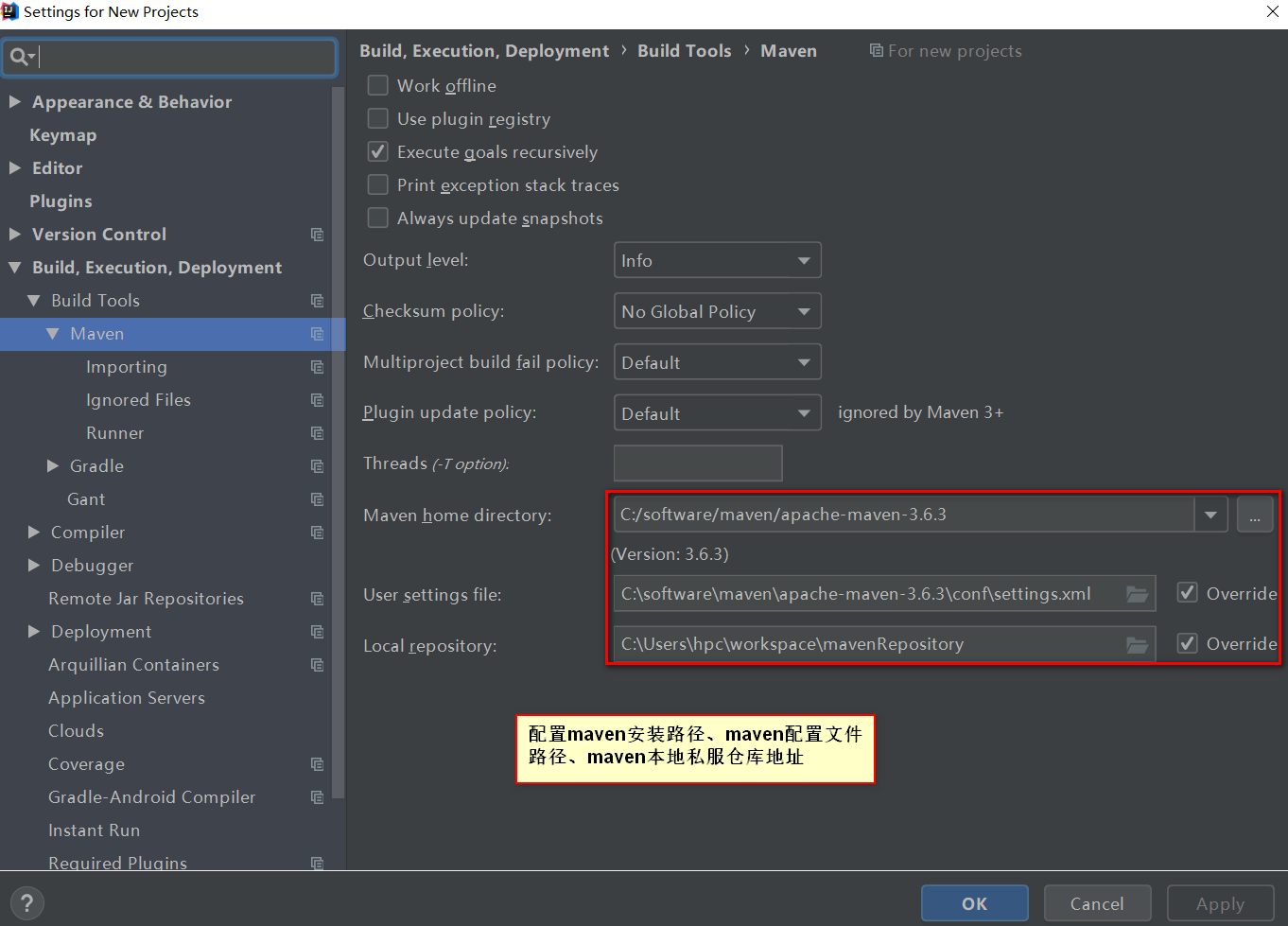Image resolution: width=1288 pixels, height=926 pixels.
Task: Open the Output level dropdown
Action: coord(717,260)
